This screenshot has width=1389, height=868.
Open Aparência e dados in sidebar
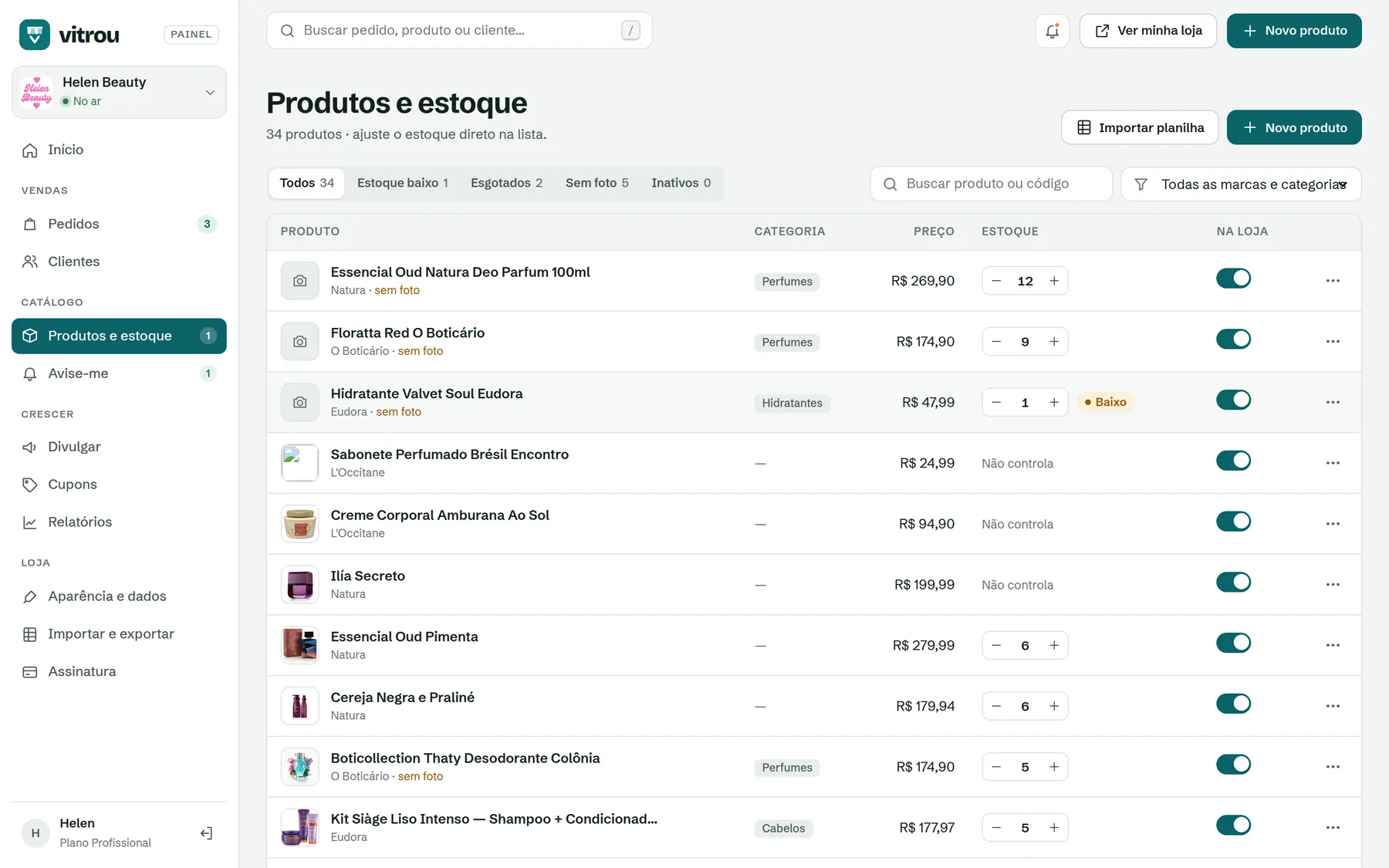(119, 596)
